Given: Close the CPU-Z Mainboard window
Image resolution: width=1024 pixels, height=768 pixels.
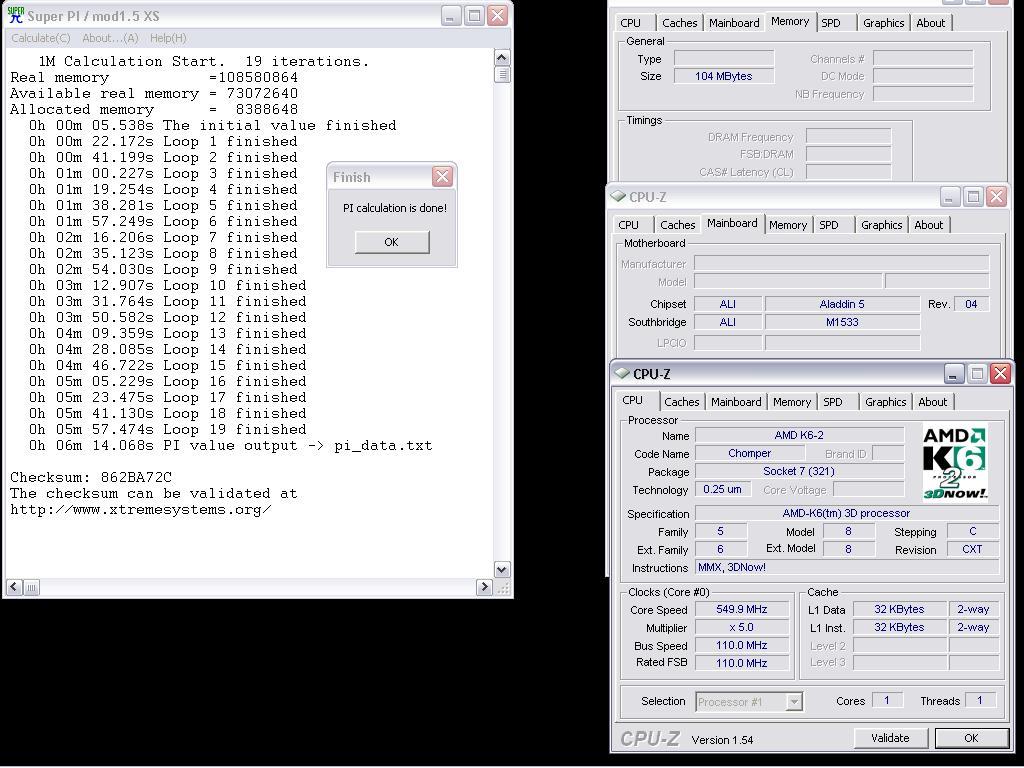Looking at the screenshot, I should pyautogui.click(x=996, y=197).
